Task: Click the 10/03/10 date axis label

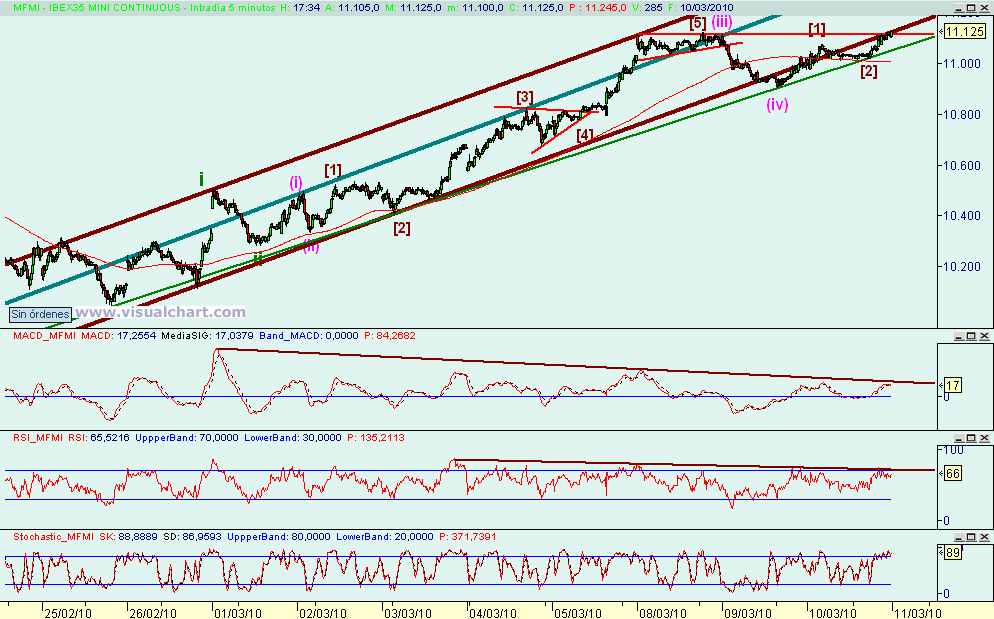Action: pos(832,613)
